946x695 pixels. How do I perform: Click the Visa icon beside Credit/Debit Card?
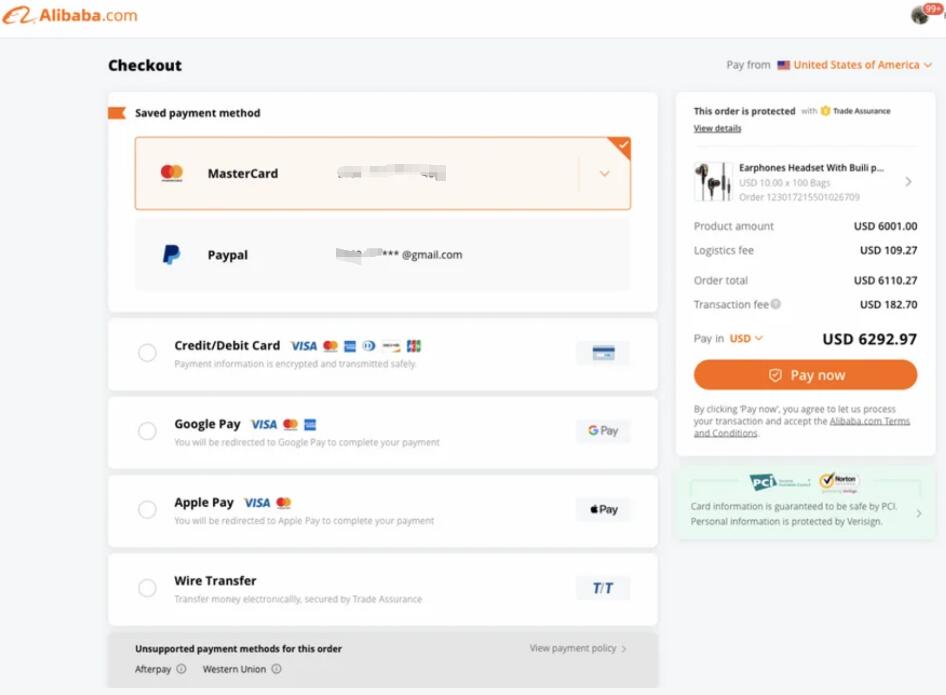click(x=305, y=345)
